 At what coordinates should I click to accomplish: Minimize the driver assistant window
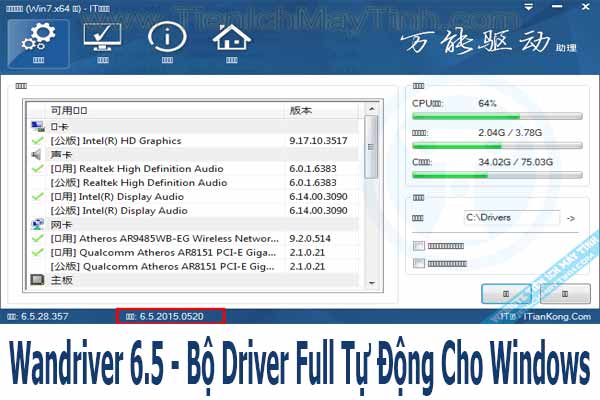(x=557, y=7)
